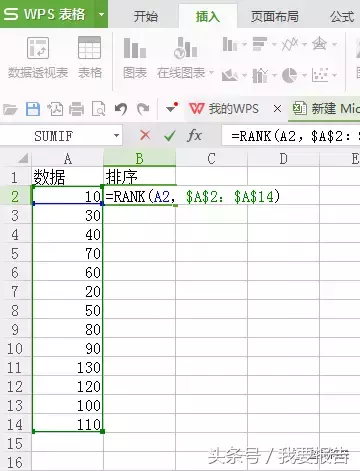Click cell B2 containing RANK formula
Image resolution: width=360 pixels, height=471 pixels.
pos(140,196)
